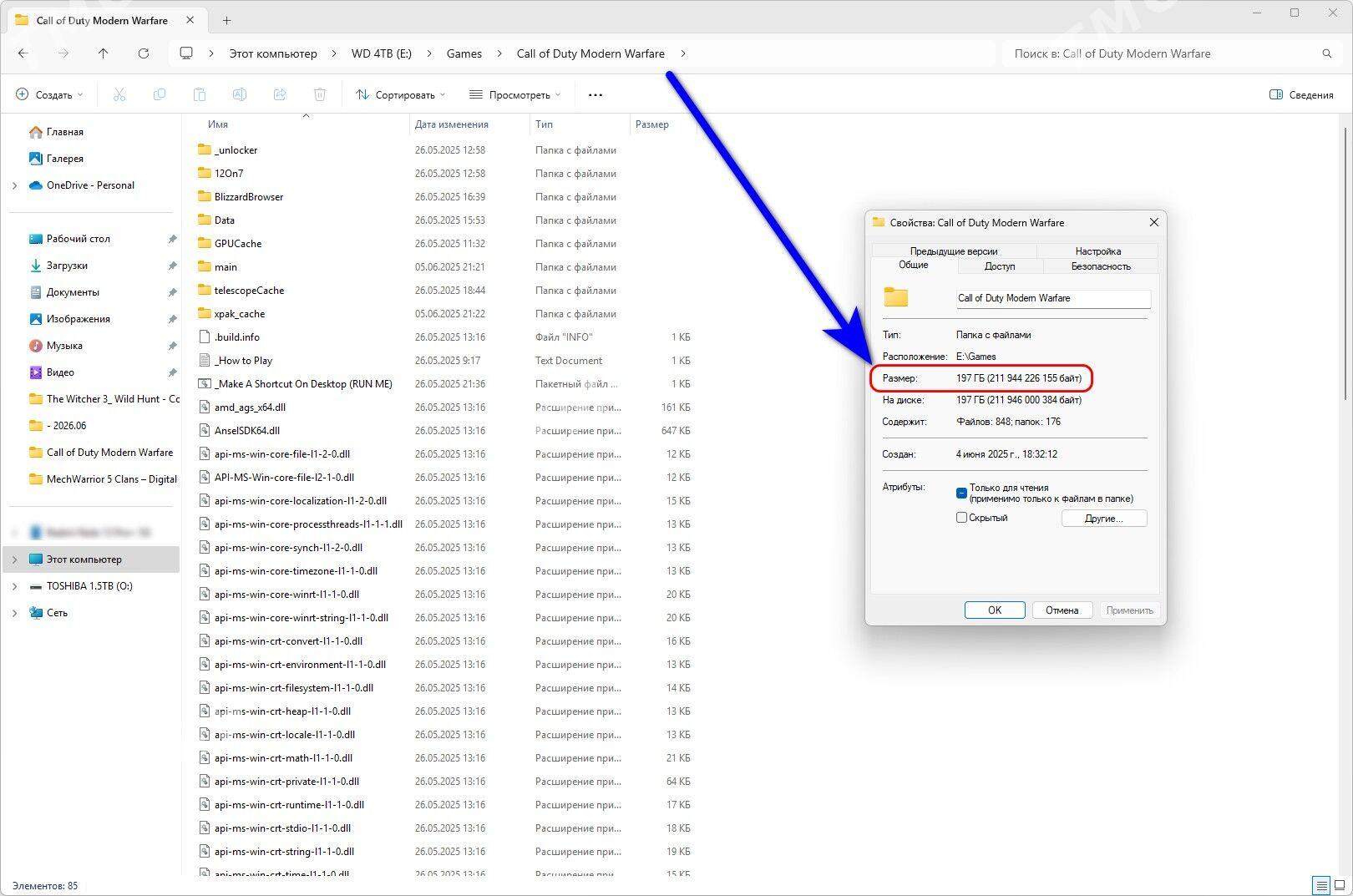Screen dimensions: 1353x896
Task: Expand Этот компьютер tree node
Action: point(14,559)
